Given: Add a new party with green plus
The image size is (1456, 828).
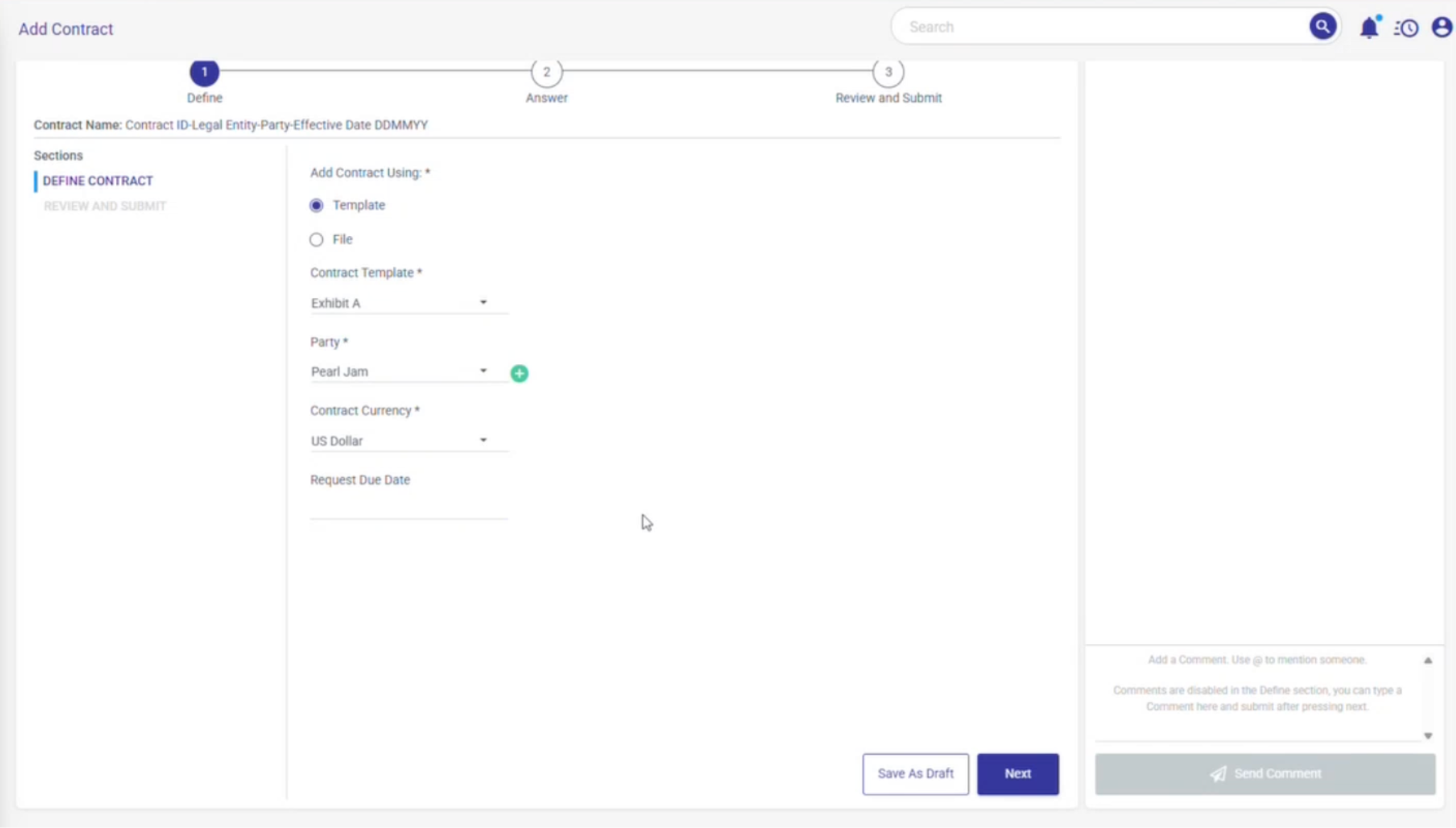Looking at the screenshot, I should click(x=519, y=373).
